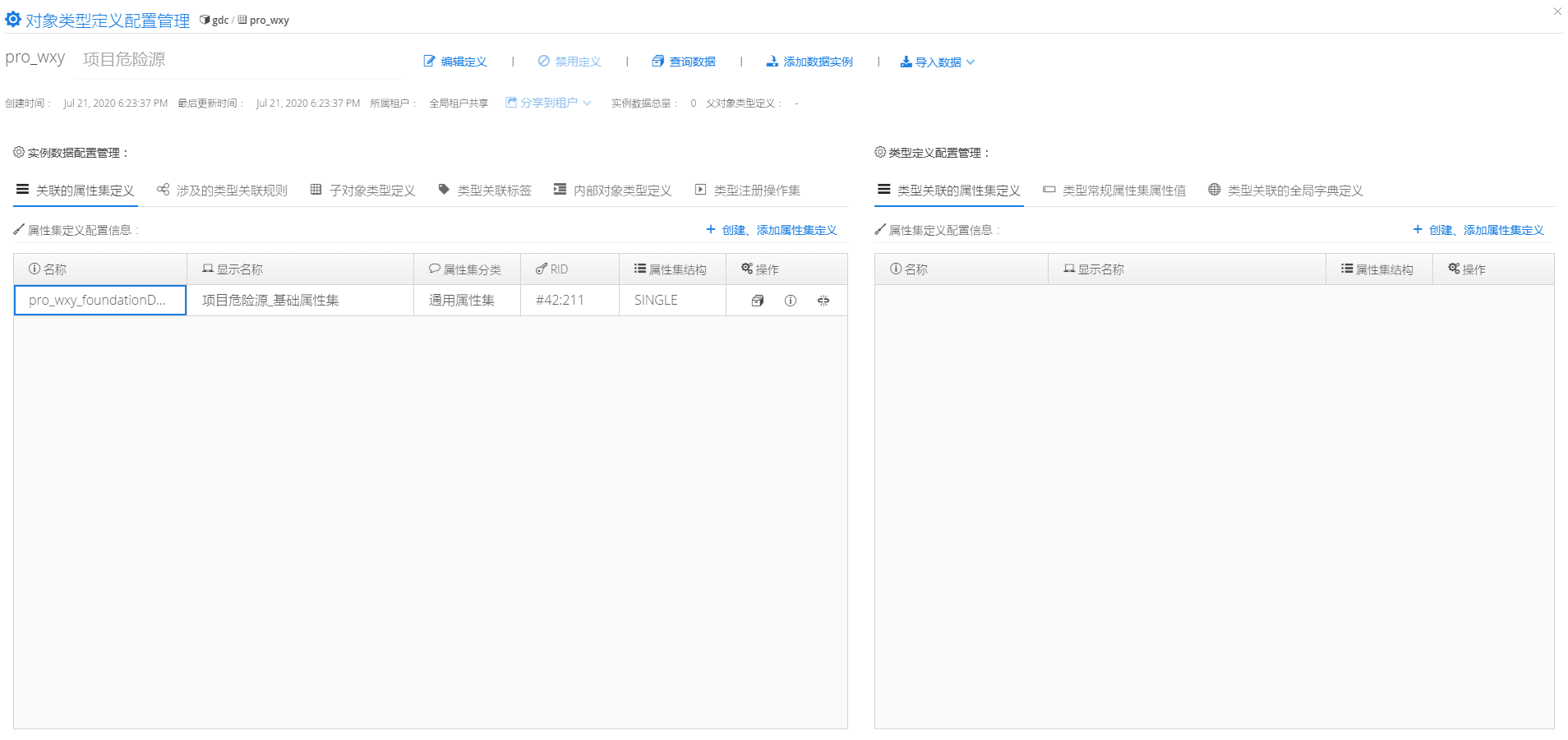Close the panel with the top-right X

1556,11
